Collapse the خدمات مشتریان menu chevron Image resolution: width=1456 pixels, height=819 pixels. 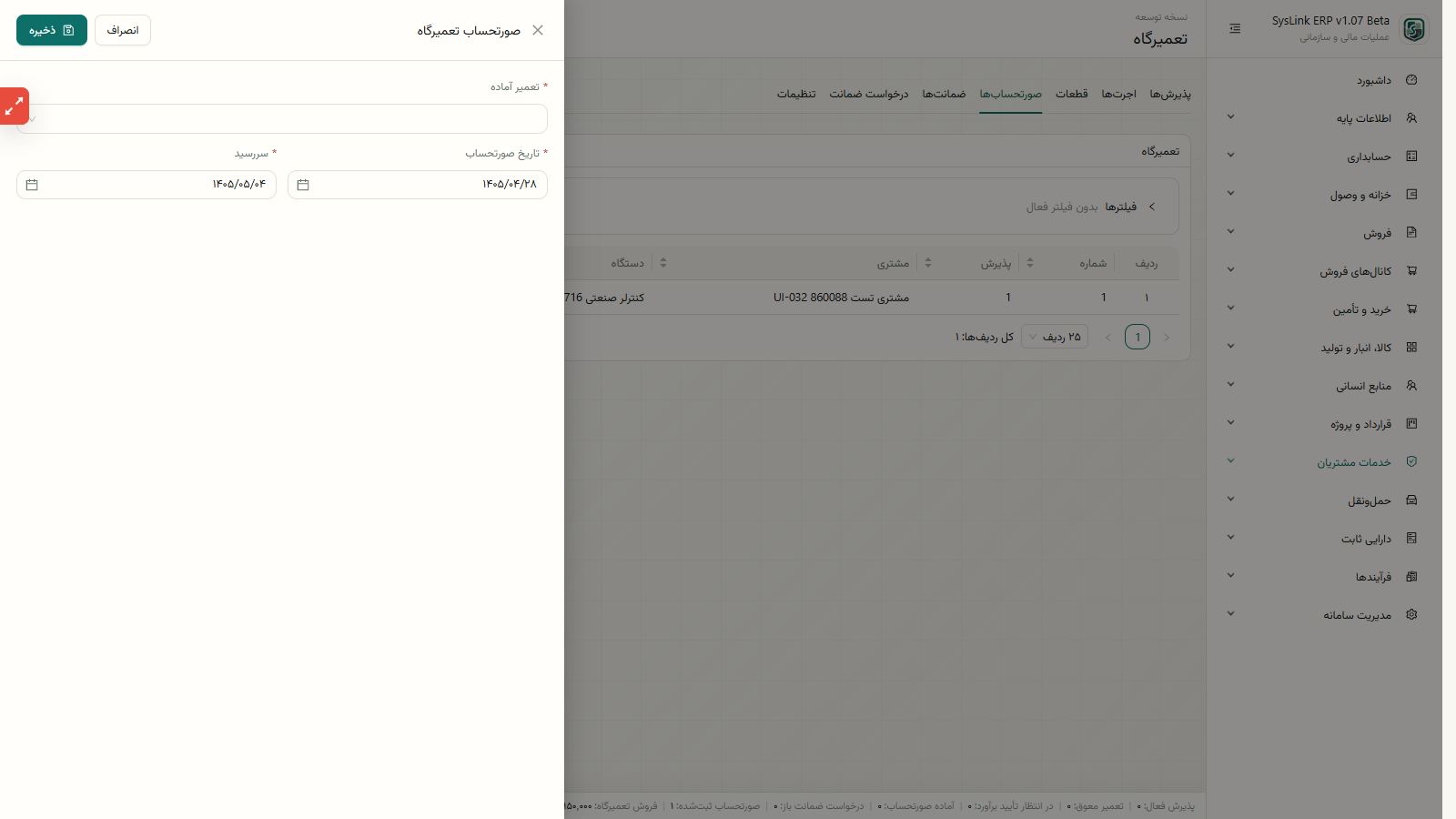[x=1230, y=461]
